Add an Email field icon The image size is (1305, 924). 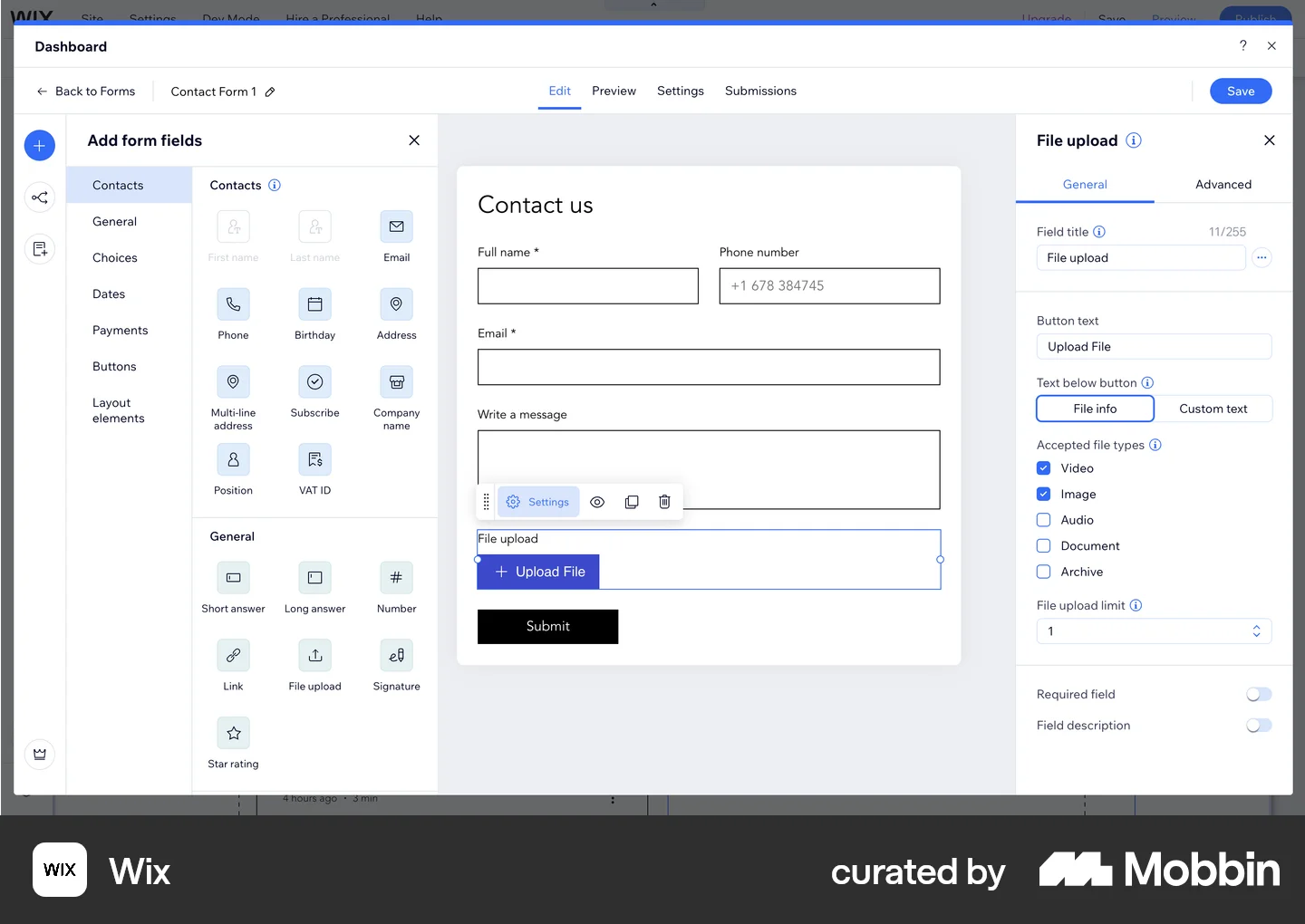point(396,226)
